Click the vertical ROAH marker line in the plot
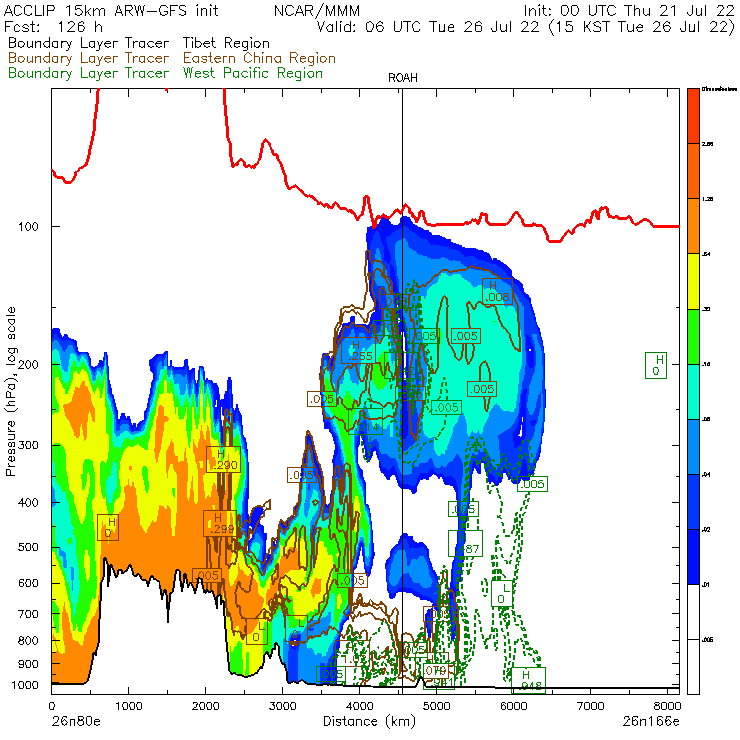 click(x=403, y=391)
